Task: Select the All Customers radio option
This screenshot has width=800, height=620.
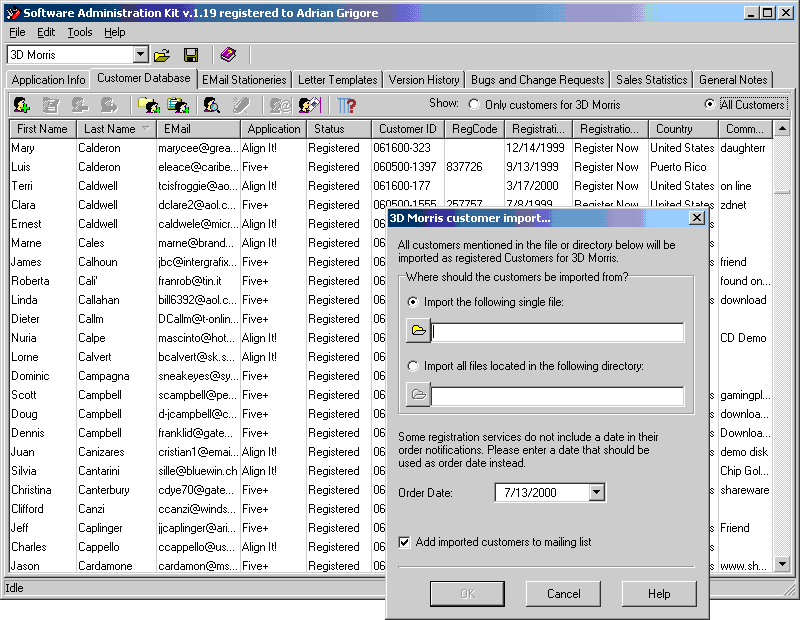Action: click(744, 105)
